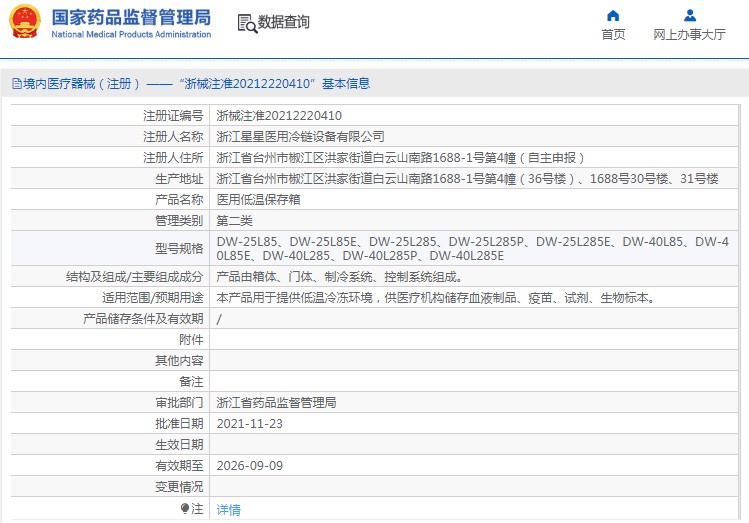Click the 数据查询 label

(x=284, y=22)
